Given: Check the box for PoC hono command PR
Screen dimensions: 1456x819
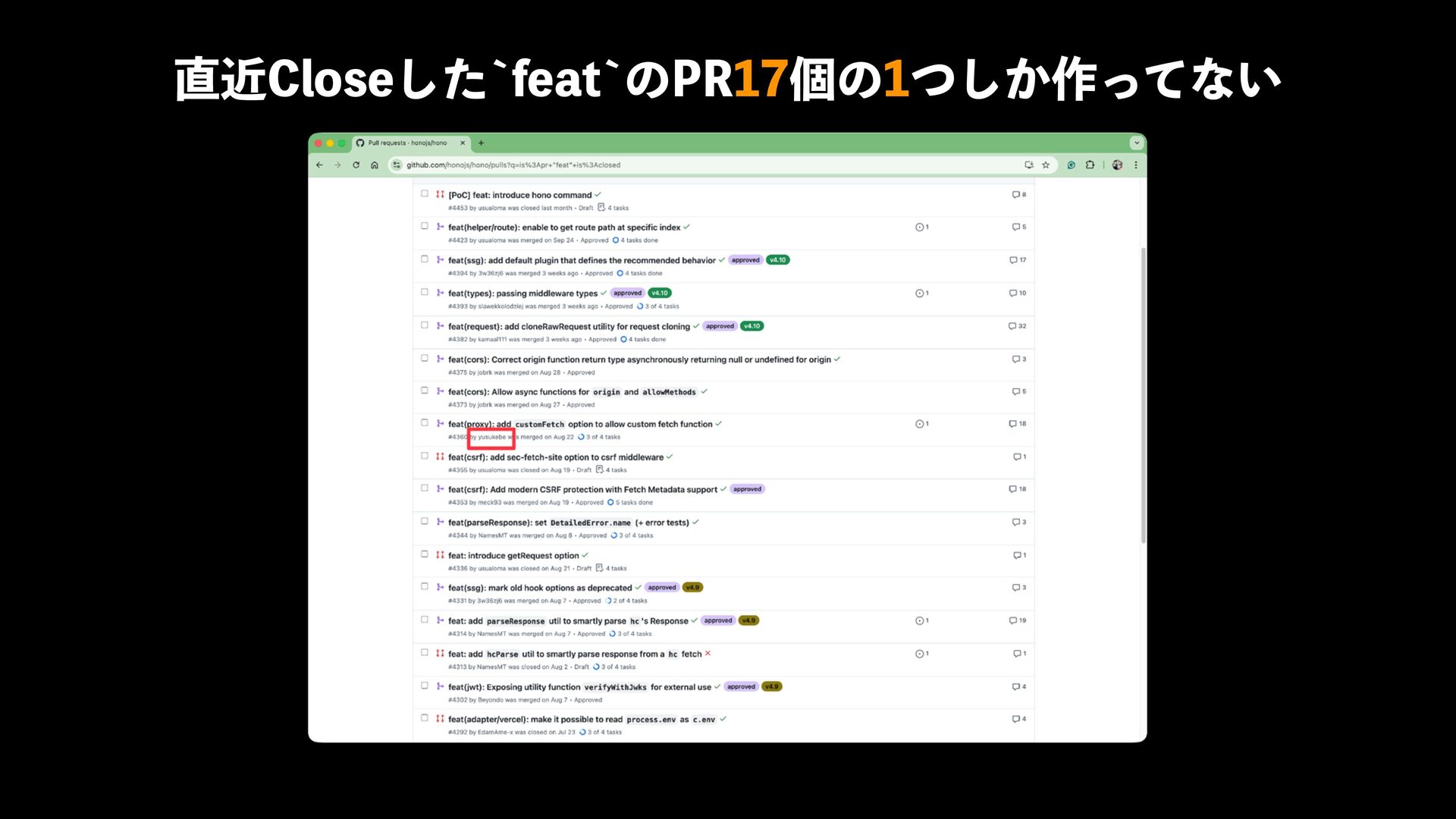Looking at the screenshot, I should point(425,193).
